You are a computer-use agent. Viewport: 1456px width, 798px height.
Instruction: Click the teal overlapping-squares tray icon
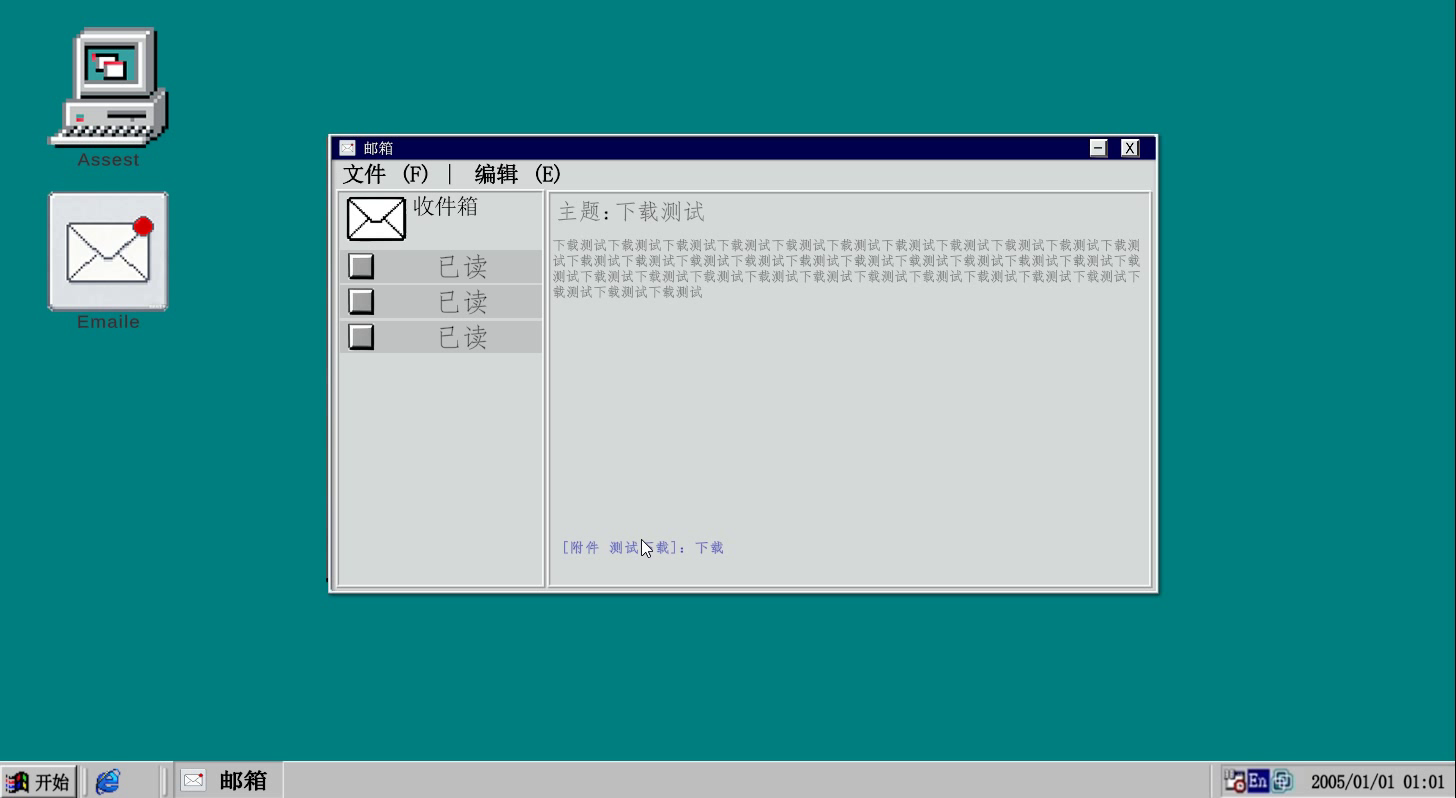click(x=1282, y=781)
